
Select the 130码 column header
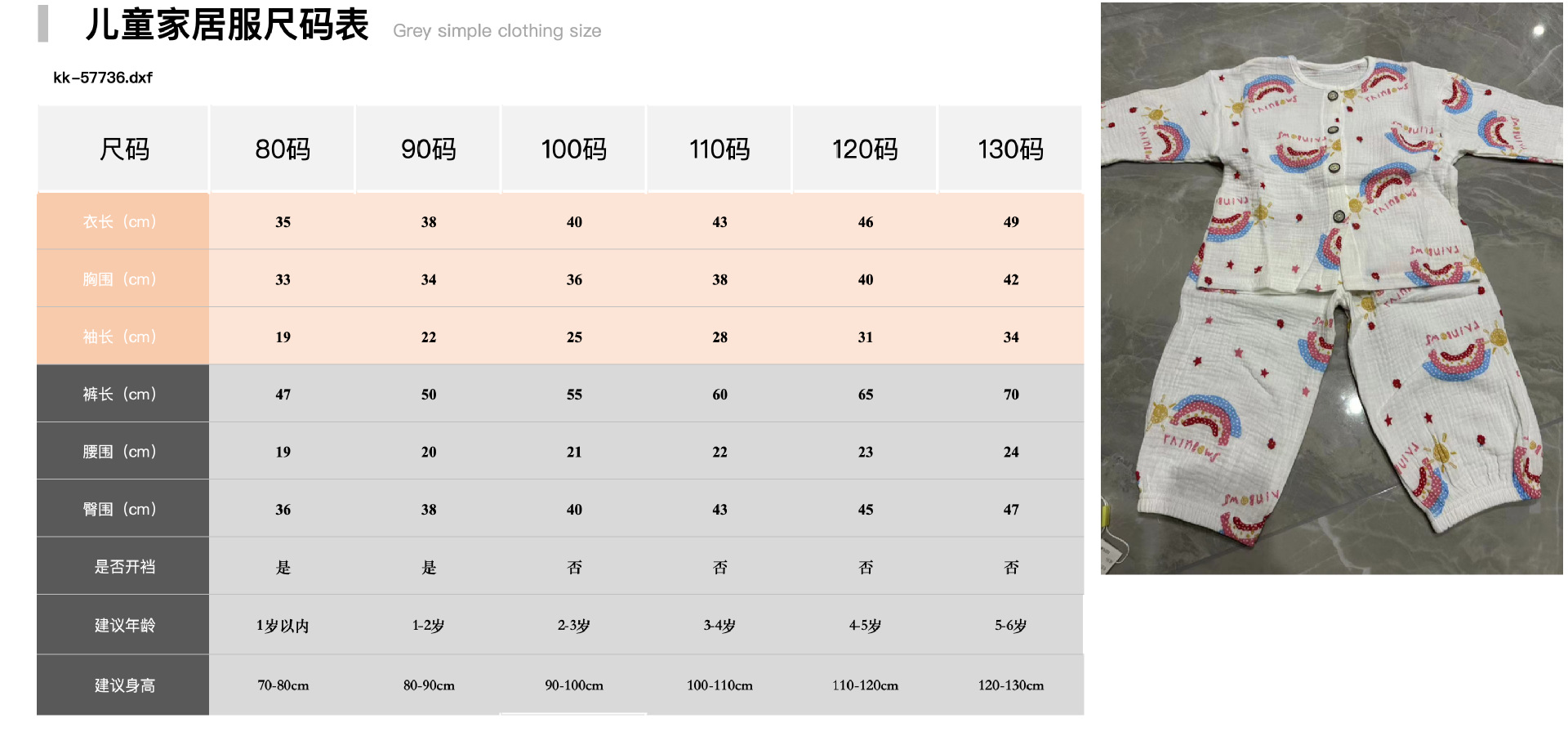[x=1010, y=149]
